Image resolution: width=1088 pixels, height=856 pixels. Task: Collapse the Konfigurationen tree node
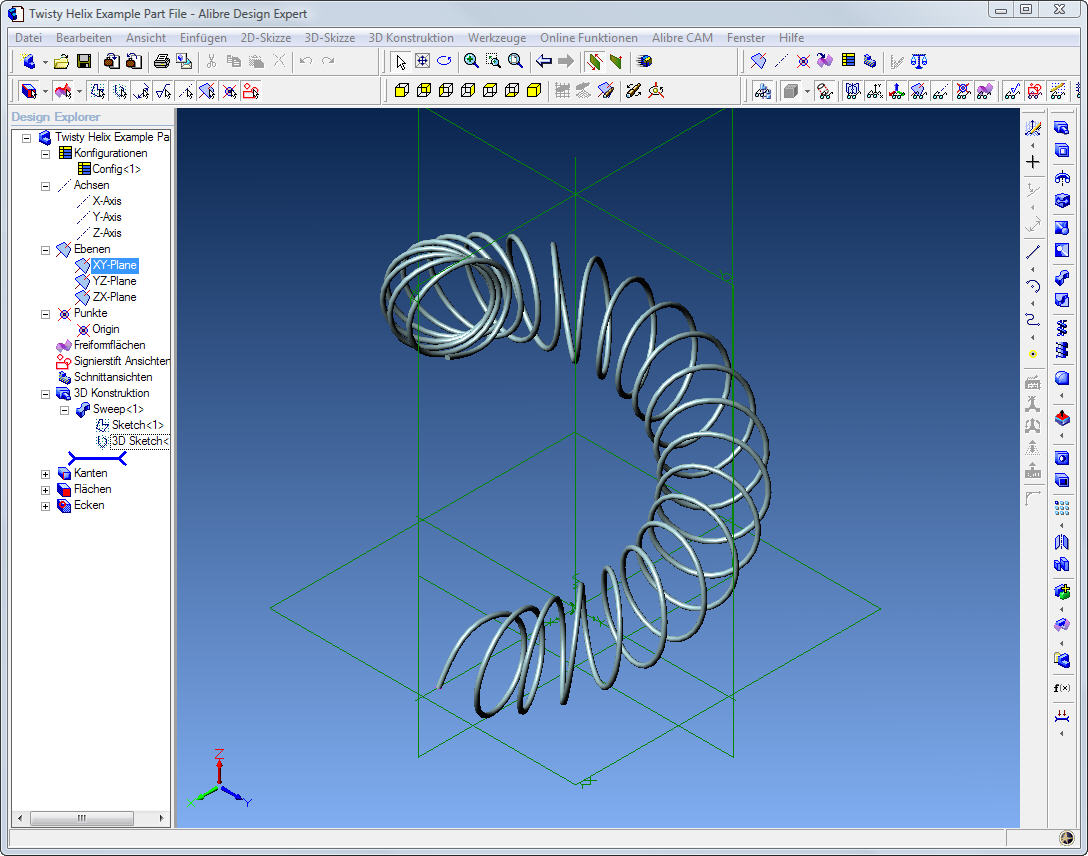point(45,154)
